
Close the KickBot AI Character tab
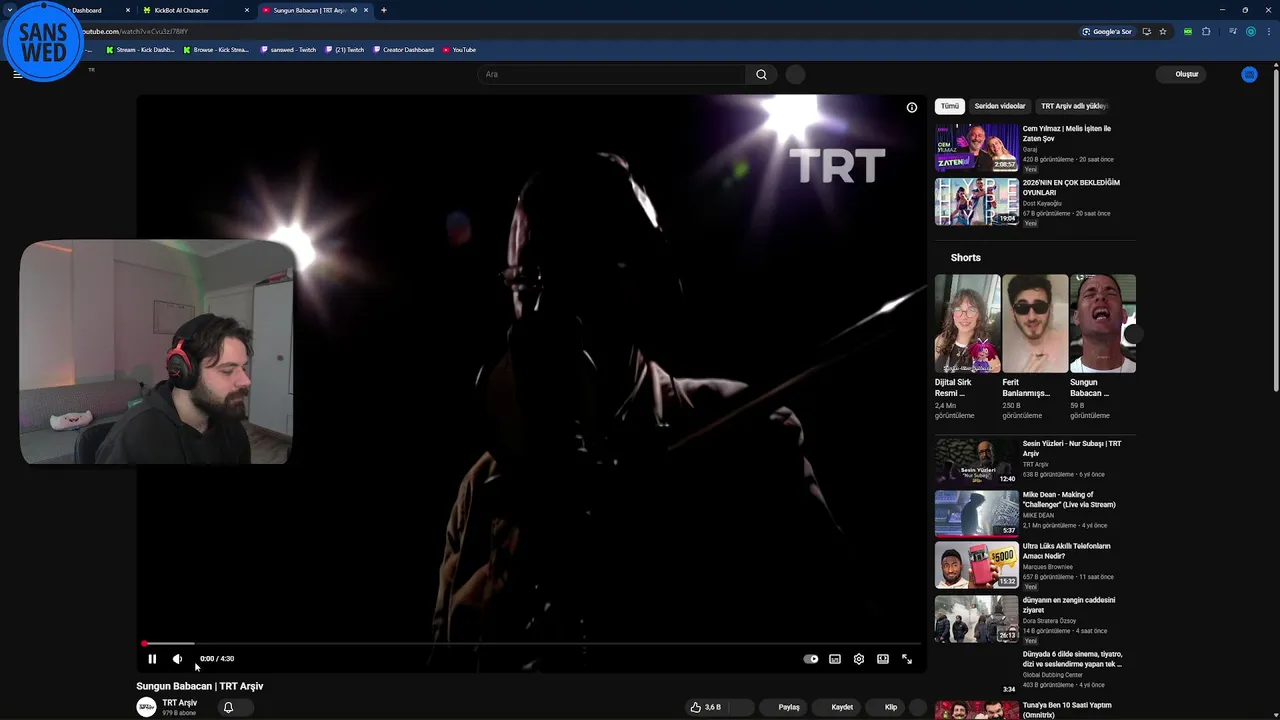tap(247, 10)
